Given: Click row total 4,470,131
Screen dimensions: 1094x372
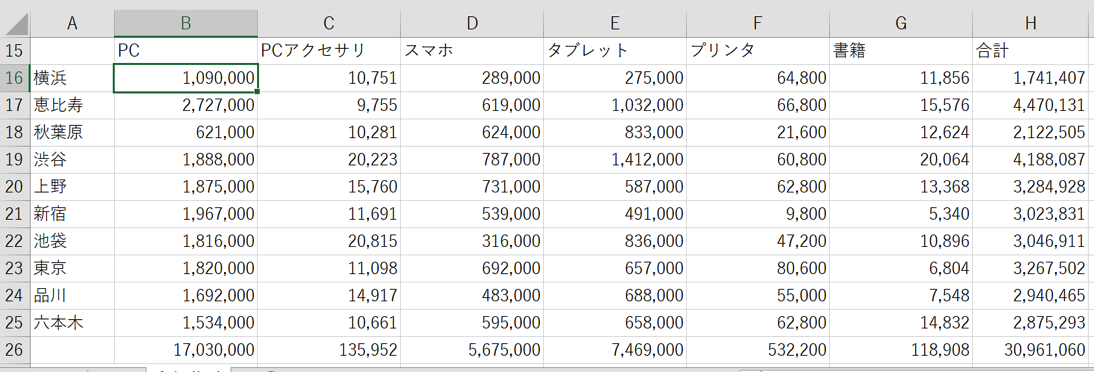Looking at the screenshot, I should click(x=1031, y=105).
